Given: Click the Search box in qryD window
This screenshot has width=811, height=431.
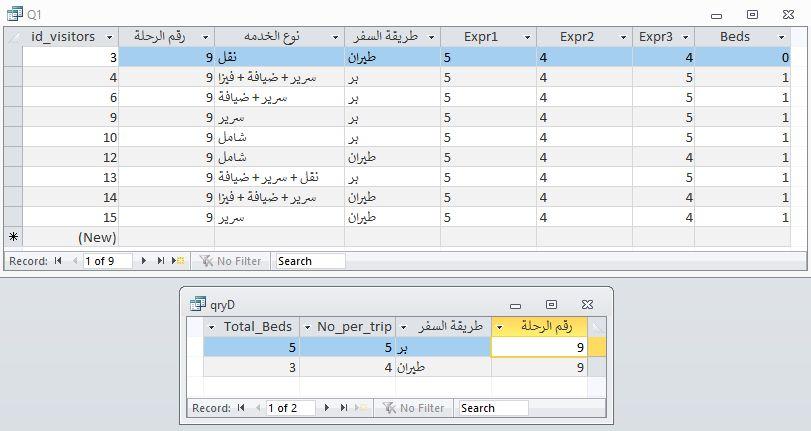Looking at the screenshot, I should (x=493, y=408).
